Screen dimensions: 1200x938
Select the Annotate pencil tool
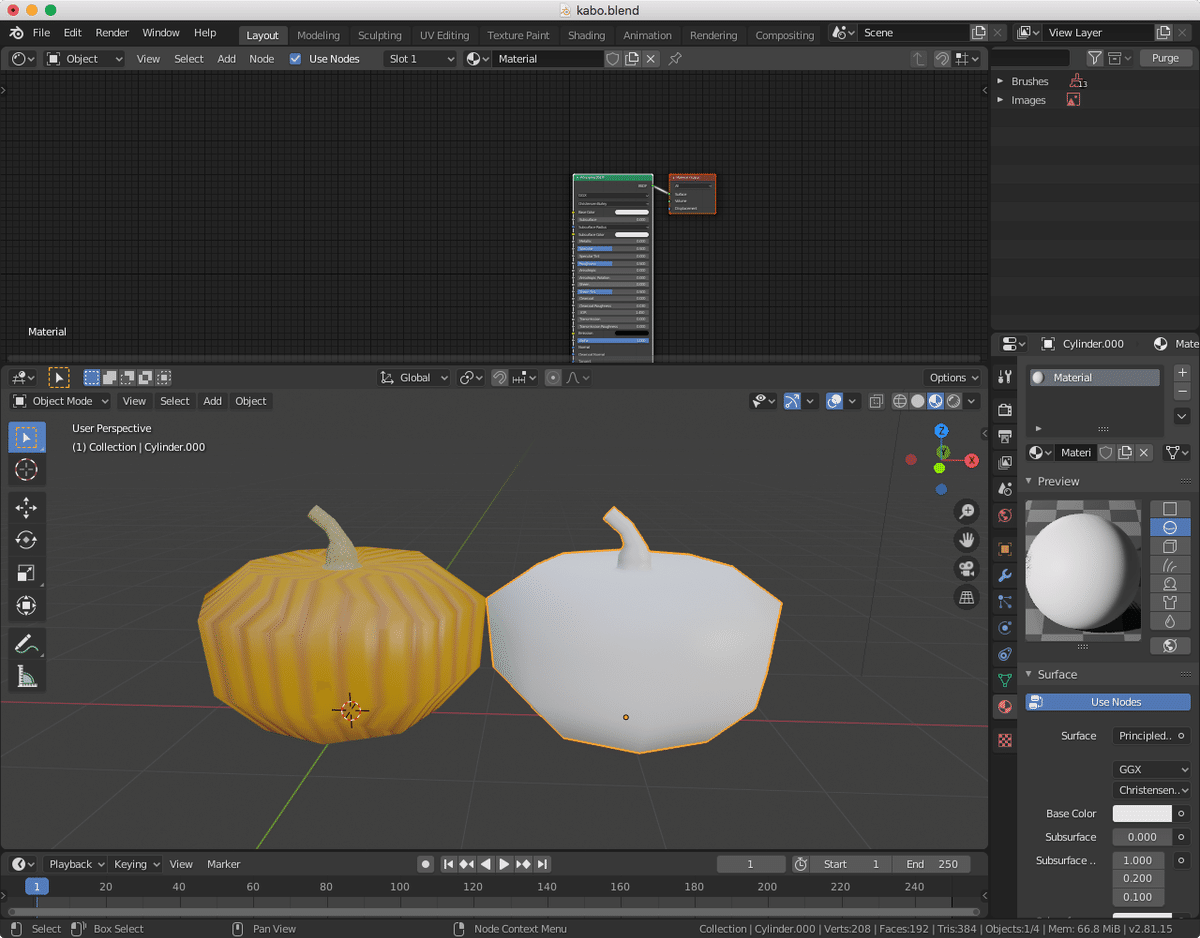coord(26,644)
